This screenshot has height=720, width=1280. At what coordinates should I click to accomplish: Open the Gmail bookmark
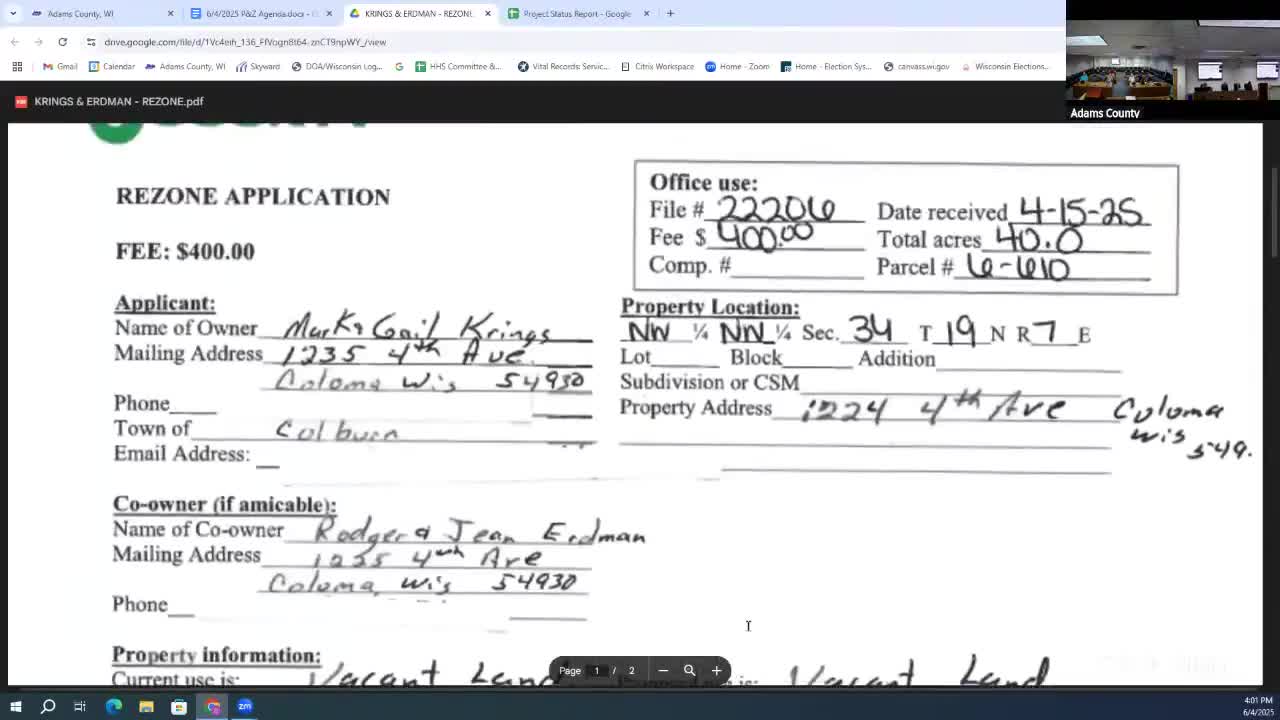pos(60,66)
